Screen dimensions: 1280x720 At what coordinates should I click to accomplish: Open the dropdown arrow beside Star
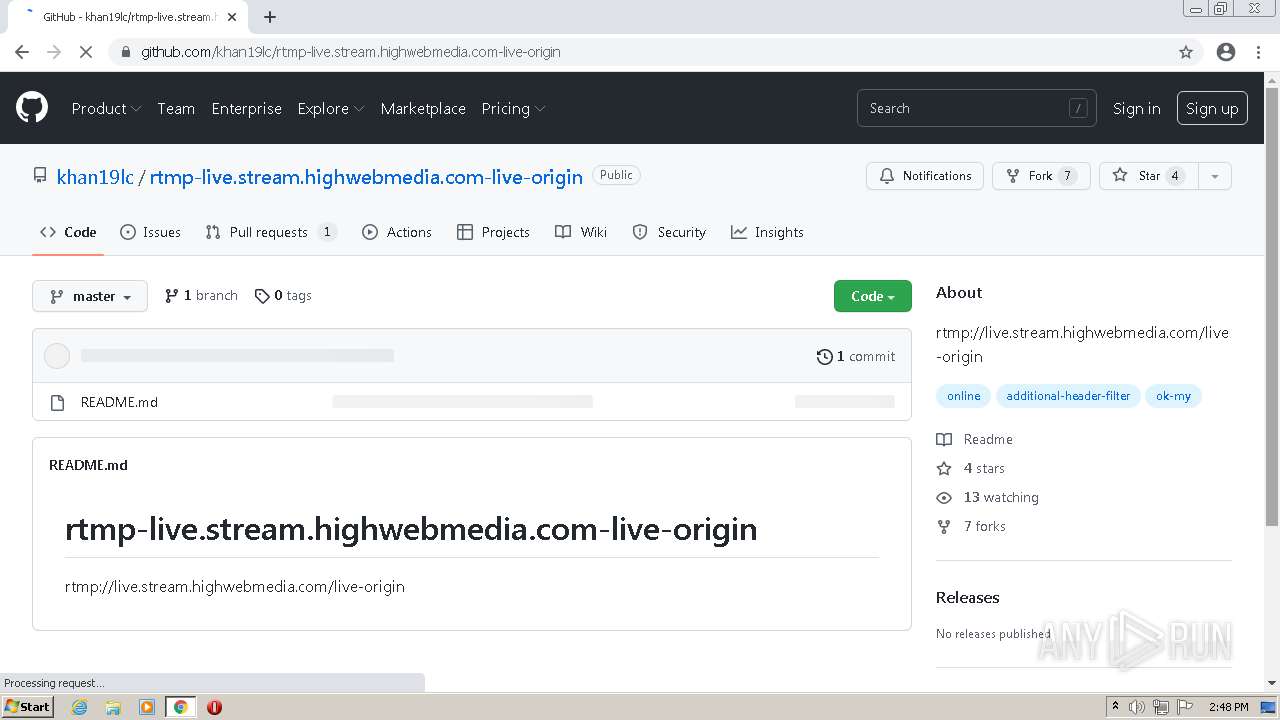tap(1215, 176)
